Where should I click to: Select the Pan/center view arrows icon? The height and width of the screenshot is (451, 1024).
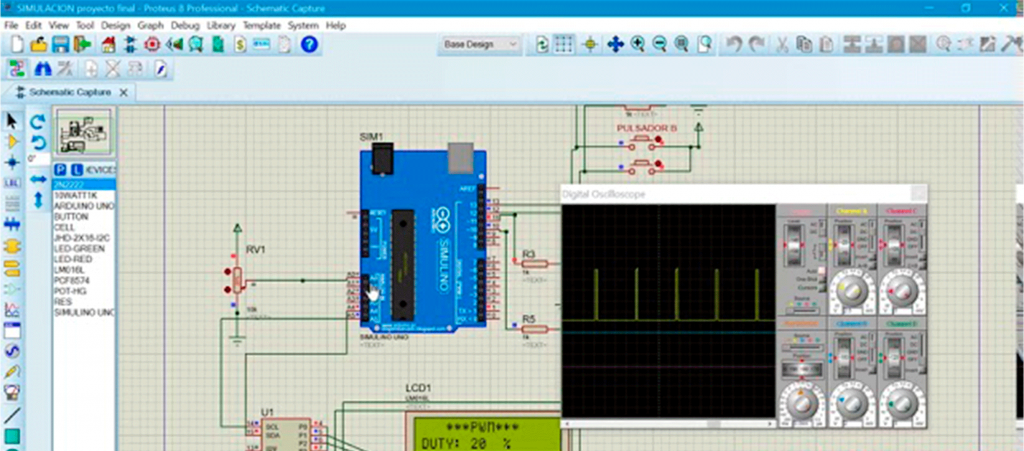pos(614,44)
